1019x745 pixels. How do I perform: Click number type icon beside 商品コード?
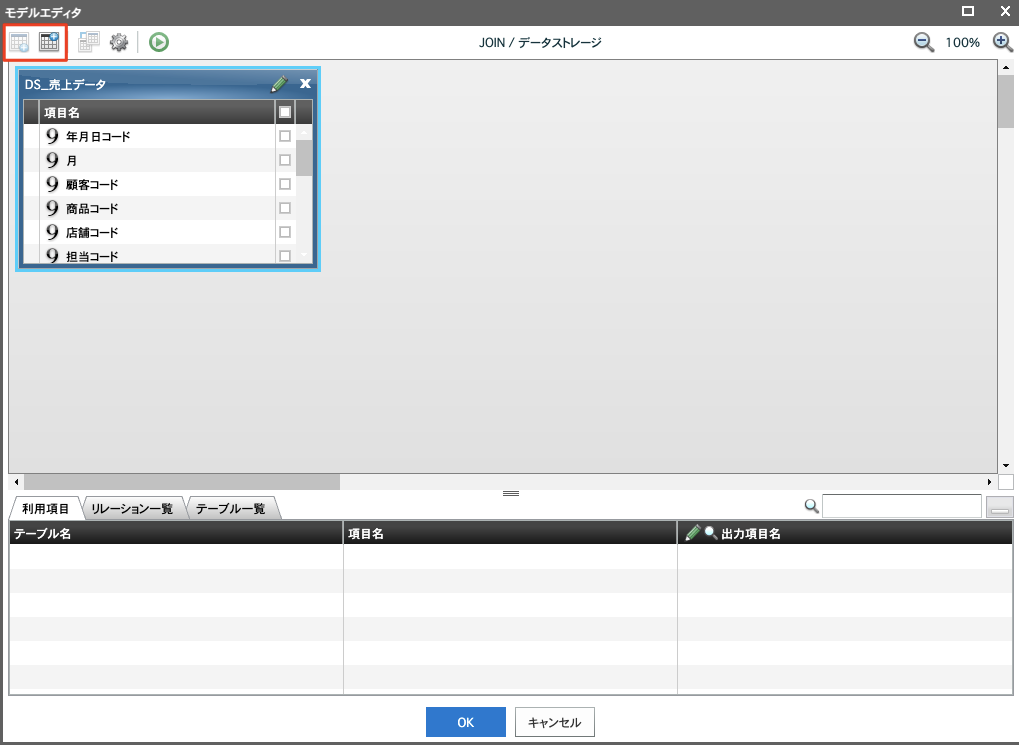click(52, 208)
